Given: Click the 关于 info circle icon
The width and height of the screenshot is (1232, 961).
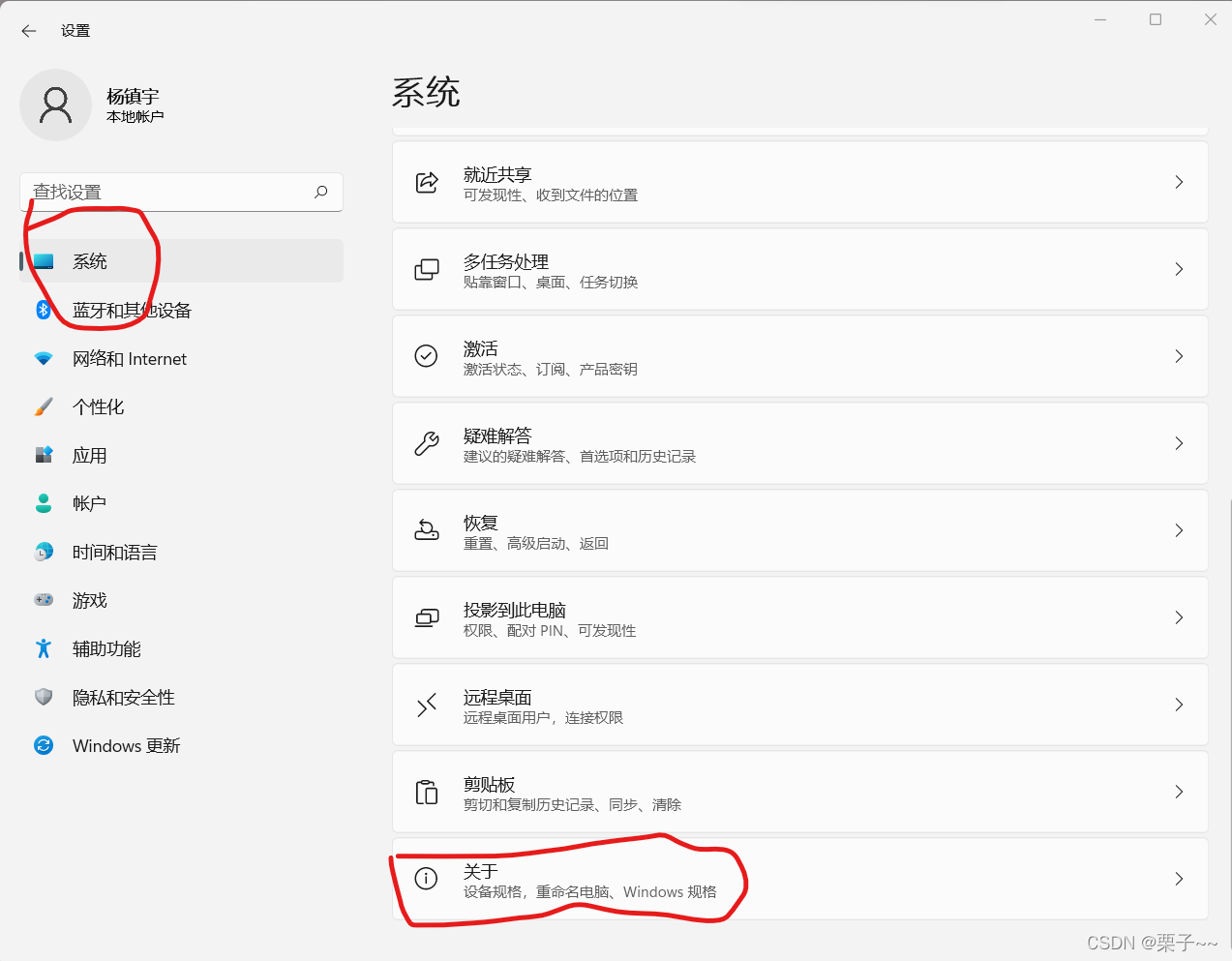Looking at the screenshot, I should pyautogui.click(x=426, y=879).
